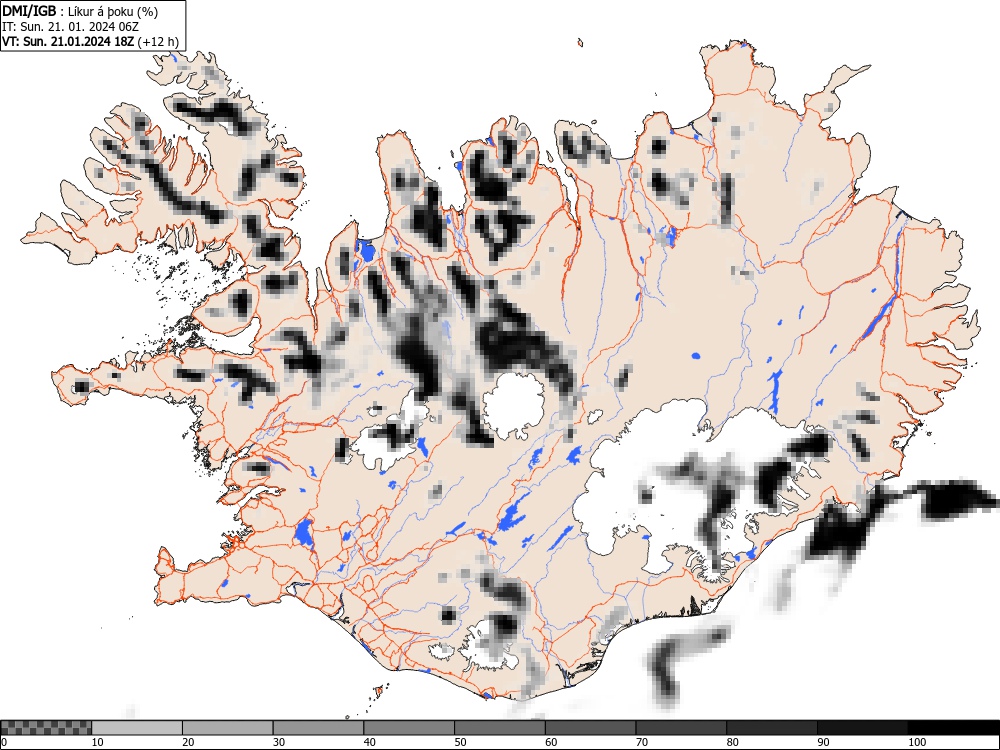Select the 40–50% legend swatch
This screenshot has width=1000, height=750.
click(x=409, y=728)
